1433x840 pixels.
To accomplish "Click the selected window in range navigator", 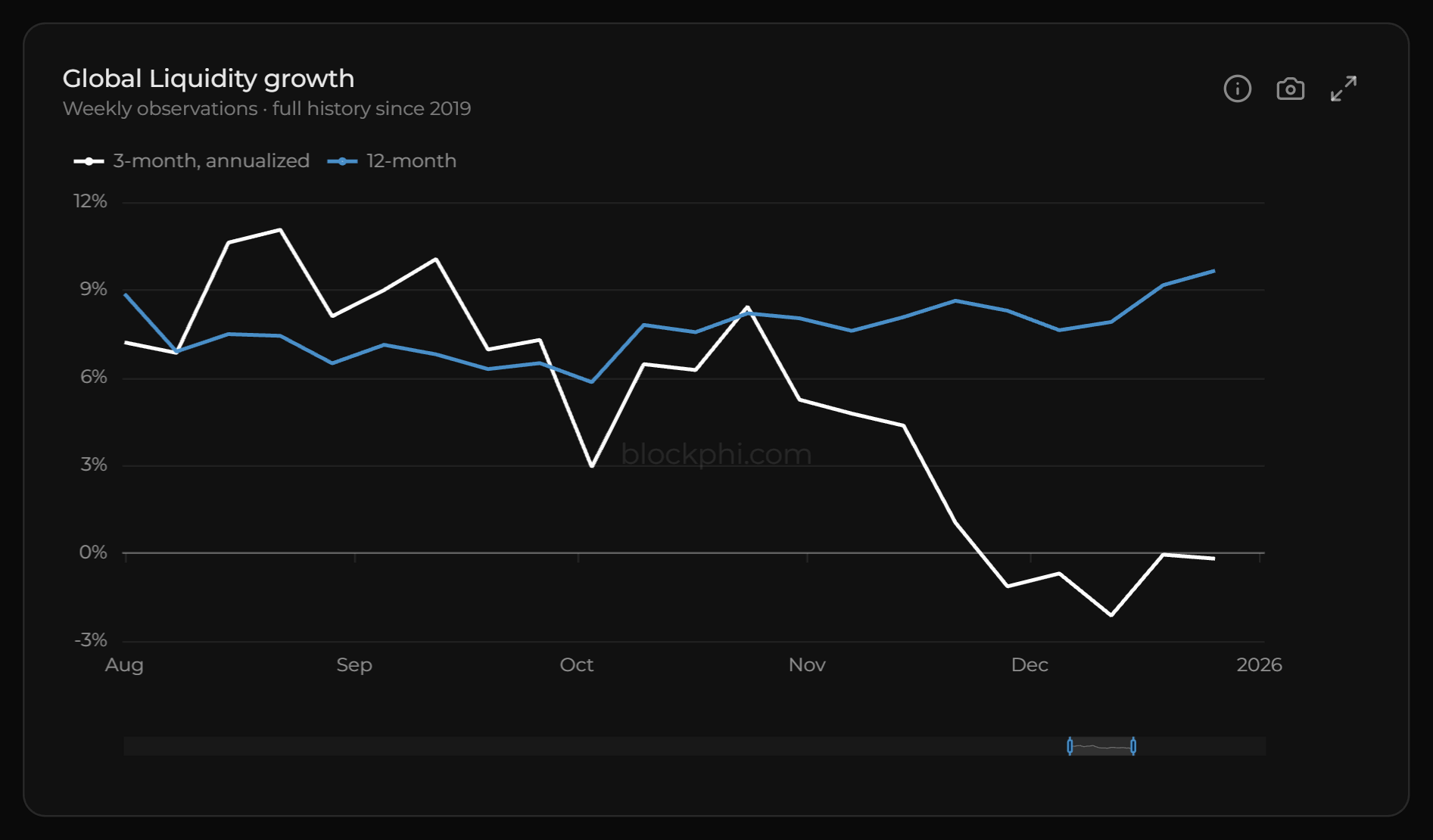I will [x=1101, y=746].
